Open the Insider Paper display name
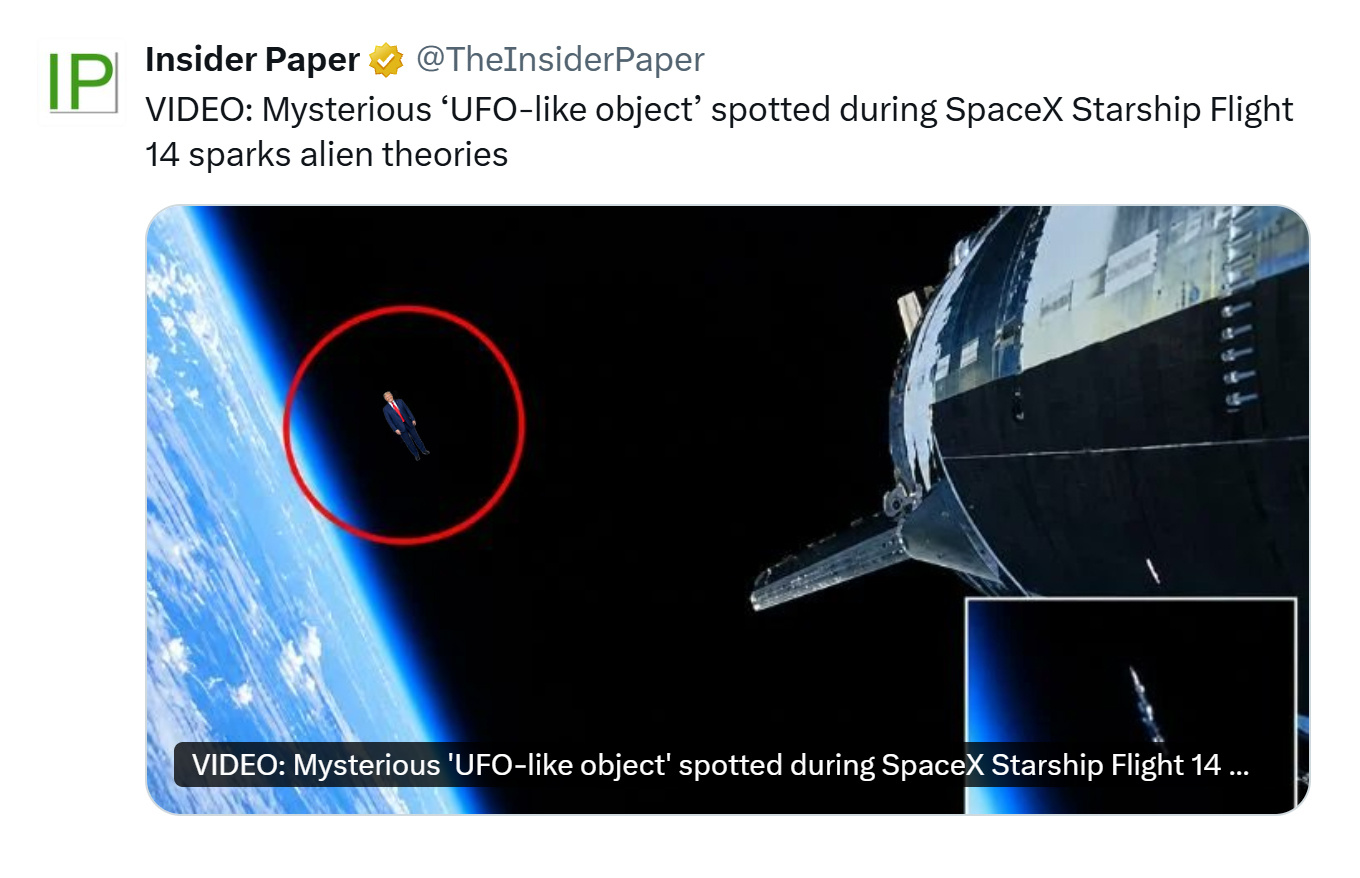The width and height of the screenshot is (1360, 878). (252, 60)
